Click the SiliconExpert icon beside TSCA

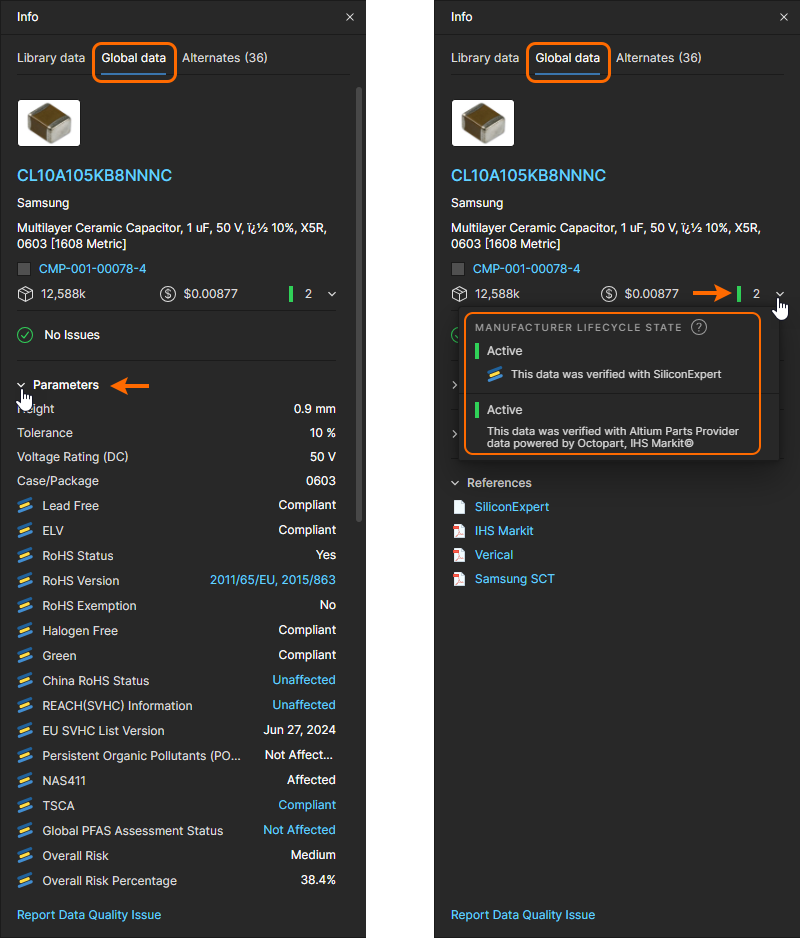[x=25, y=806]
